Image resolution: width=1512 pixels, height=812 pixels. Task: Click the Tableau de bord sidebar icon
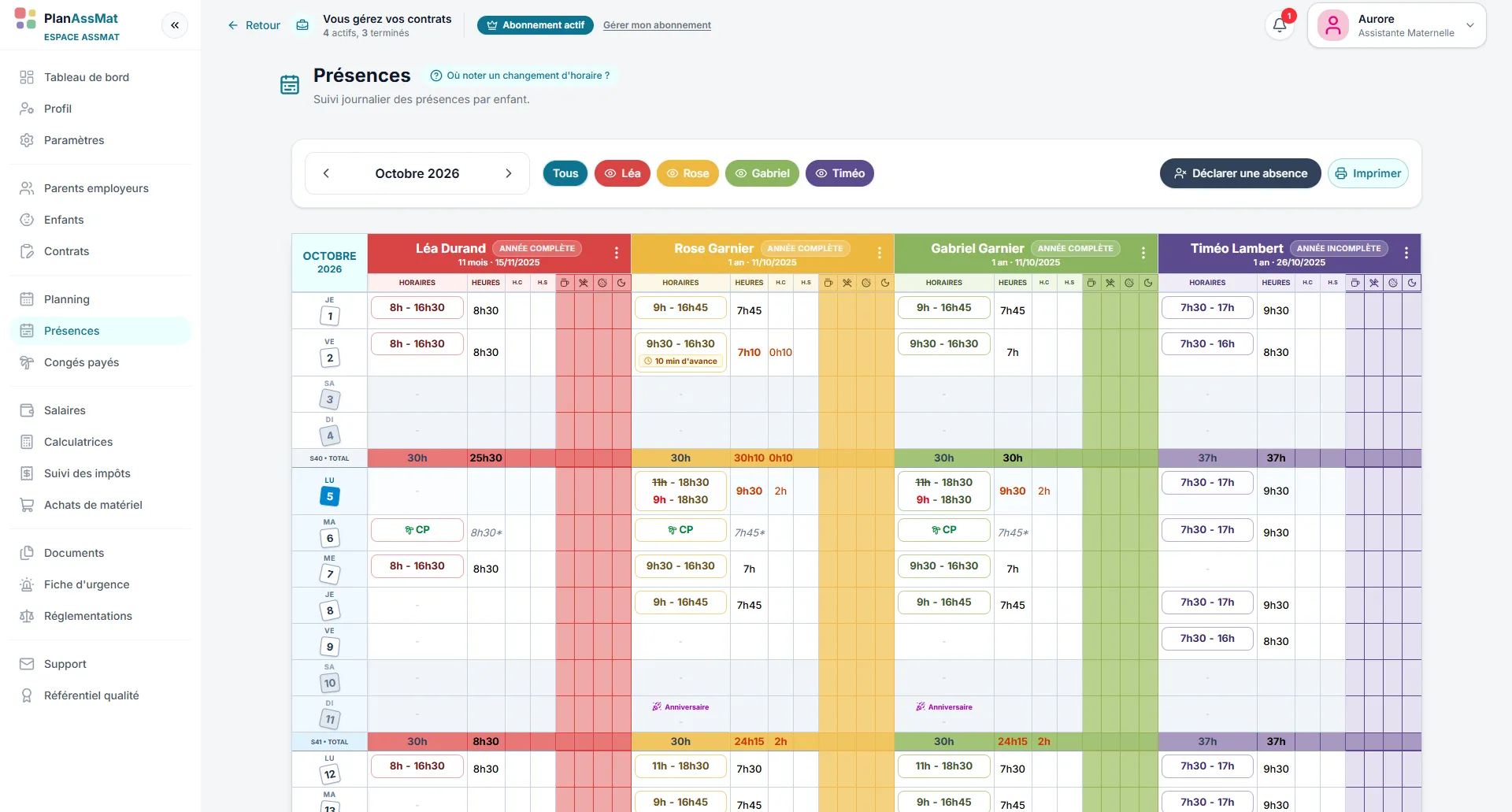click(27, 77)
